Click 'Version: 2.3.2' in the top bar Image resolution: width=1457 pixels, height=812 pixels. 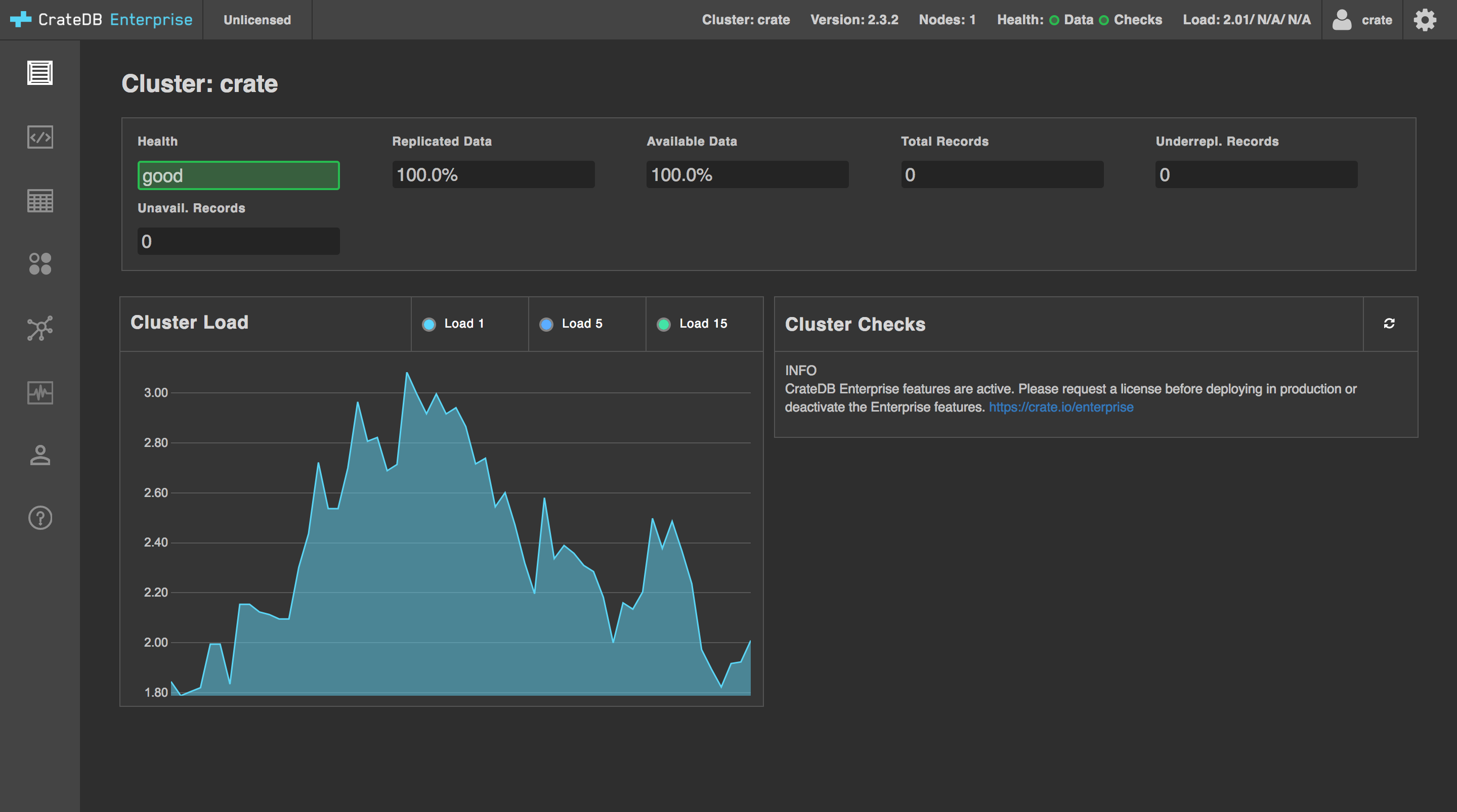pyautogui.click(x=854, y=20)
